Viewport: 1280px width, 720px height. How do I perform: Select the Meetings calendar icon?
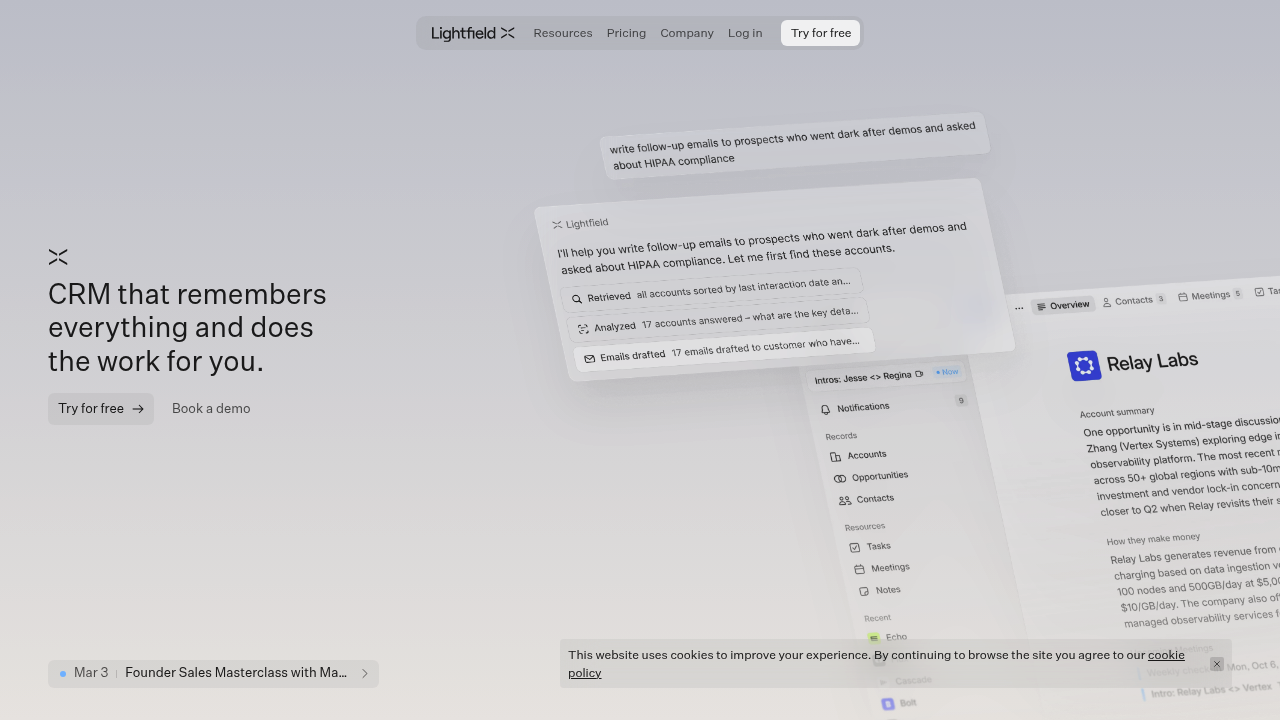(861, 567)
